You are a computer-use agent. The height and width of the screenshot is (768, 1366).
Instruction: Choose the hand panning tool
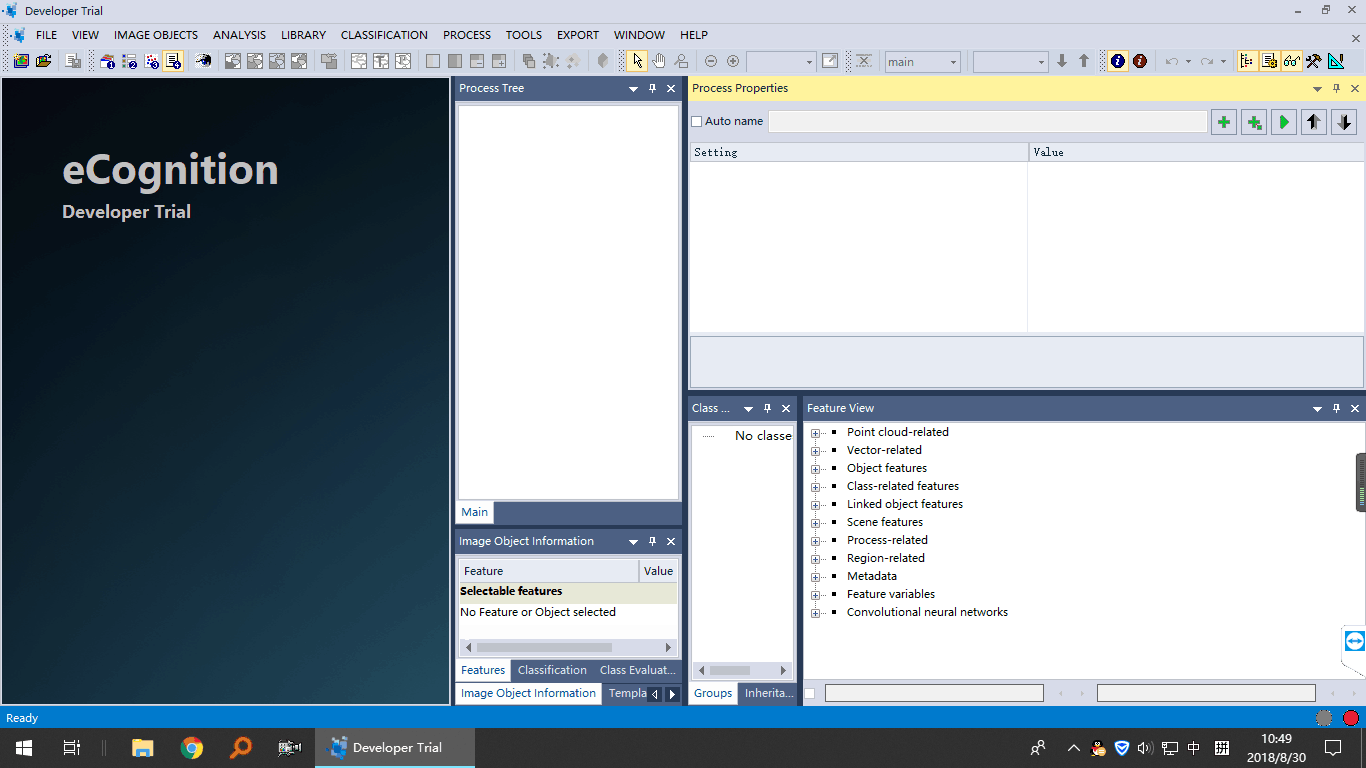659,61
